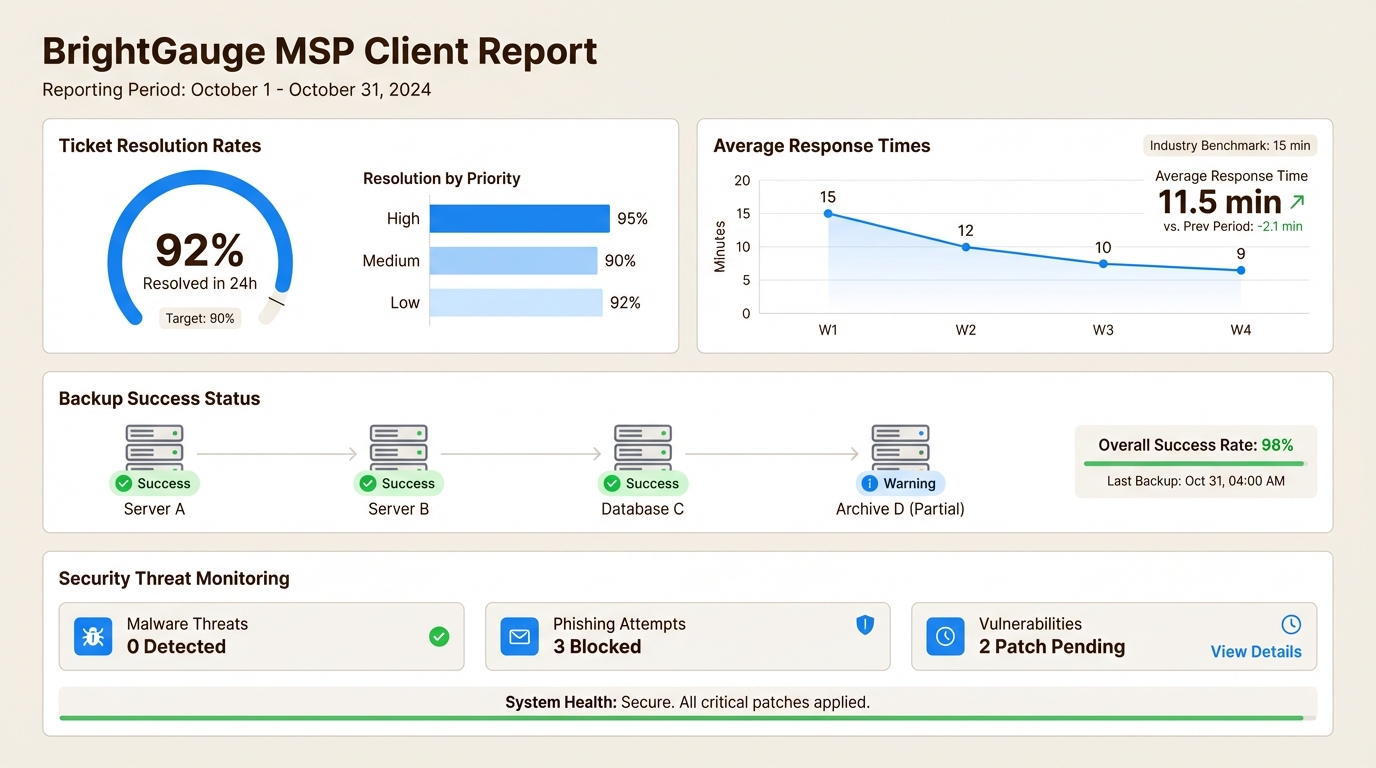Click the green upward trend arrow near 11.5 min
The image size is (1376, 768).
pyautogui.click(x=1296, y=202)
